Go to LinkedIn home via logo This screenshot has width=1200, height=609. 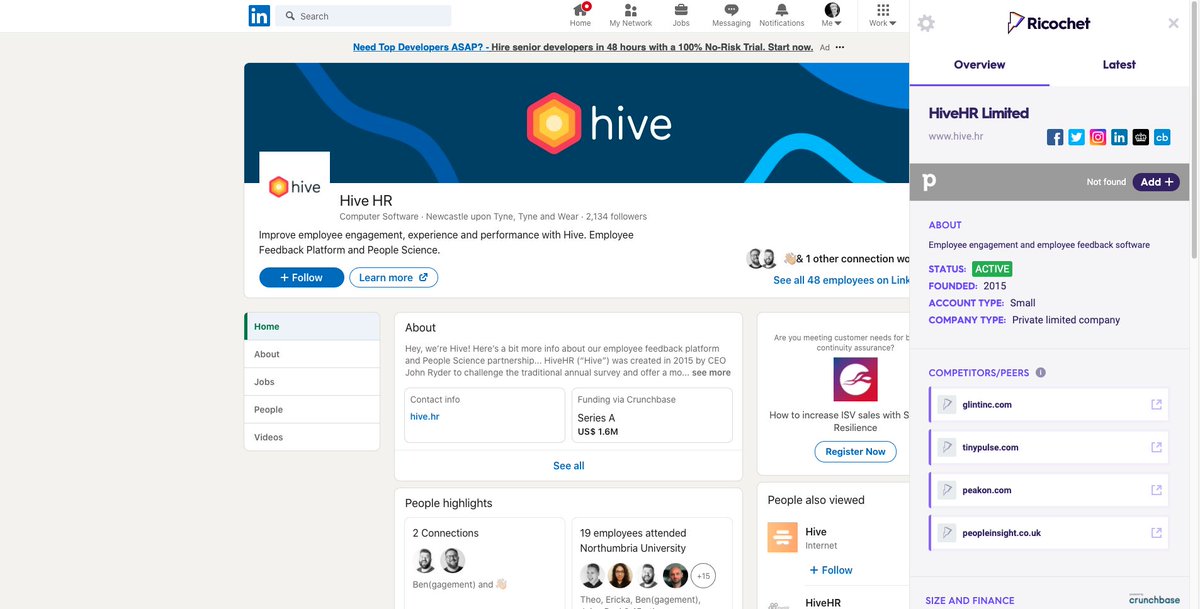pos(259,16)
